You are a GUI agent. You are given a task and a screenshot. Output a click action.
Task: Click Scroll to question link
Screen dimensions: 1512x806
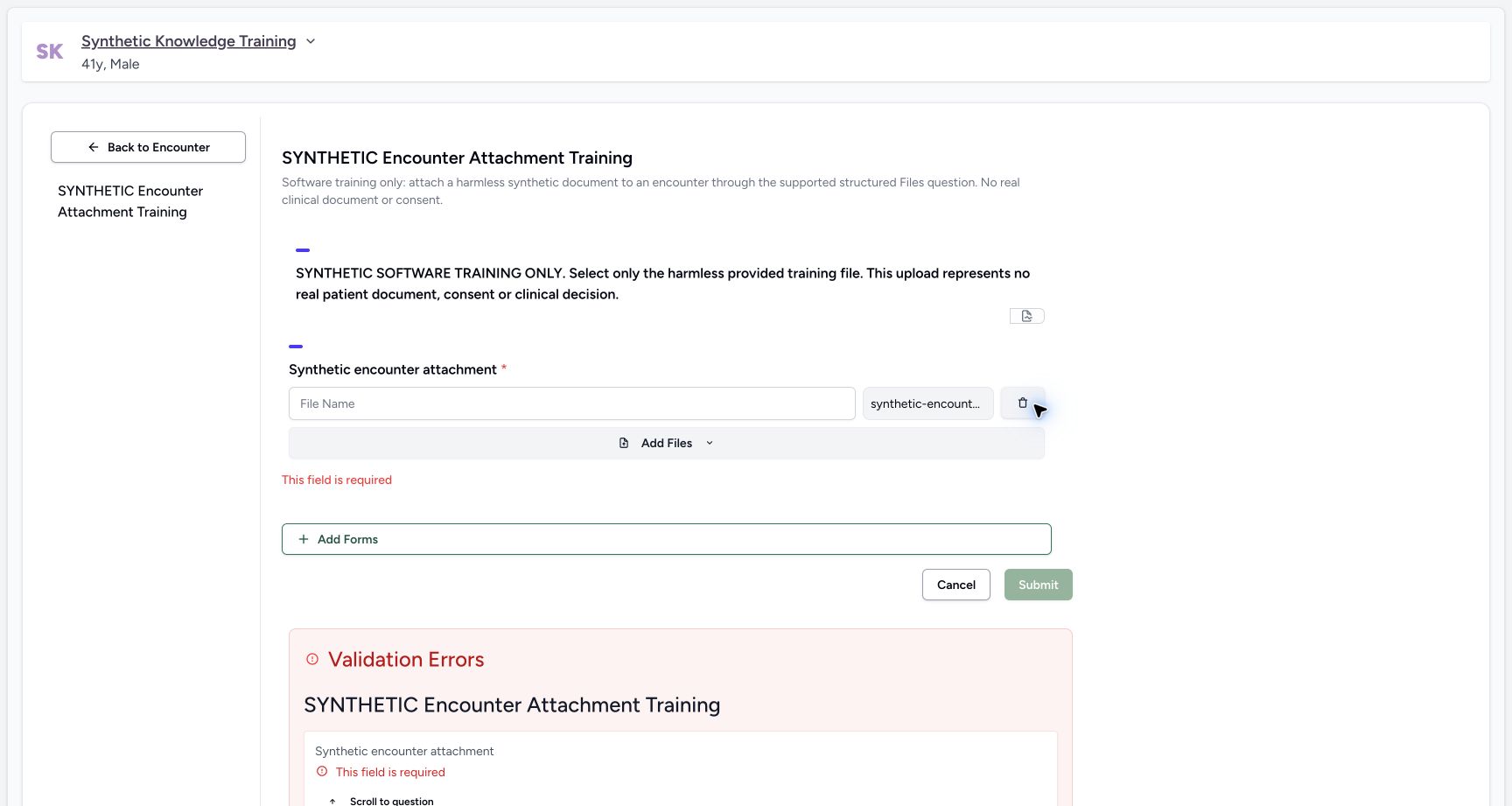click(x=381, y=801)
